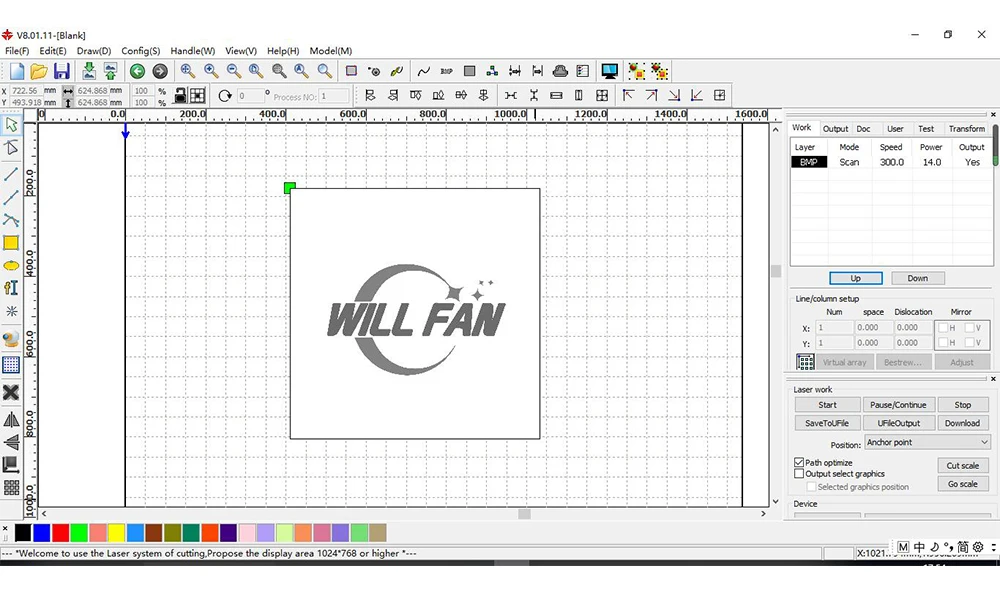
Task: Click the Download button
Action: point(962,423)
